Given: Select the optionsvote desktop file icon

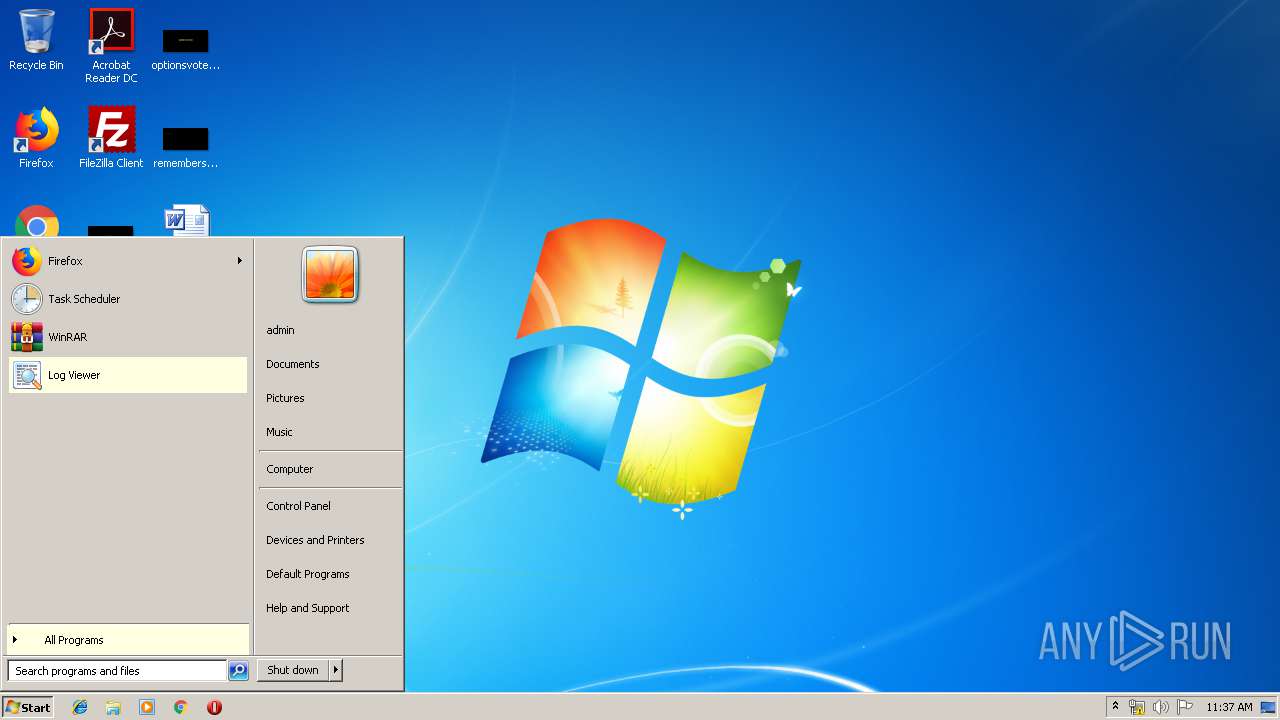Looking at the screenshot, I should click(185, 50).
